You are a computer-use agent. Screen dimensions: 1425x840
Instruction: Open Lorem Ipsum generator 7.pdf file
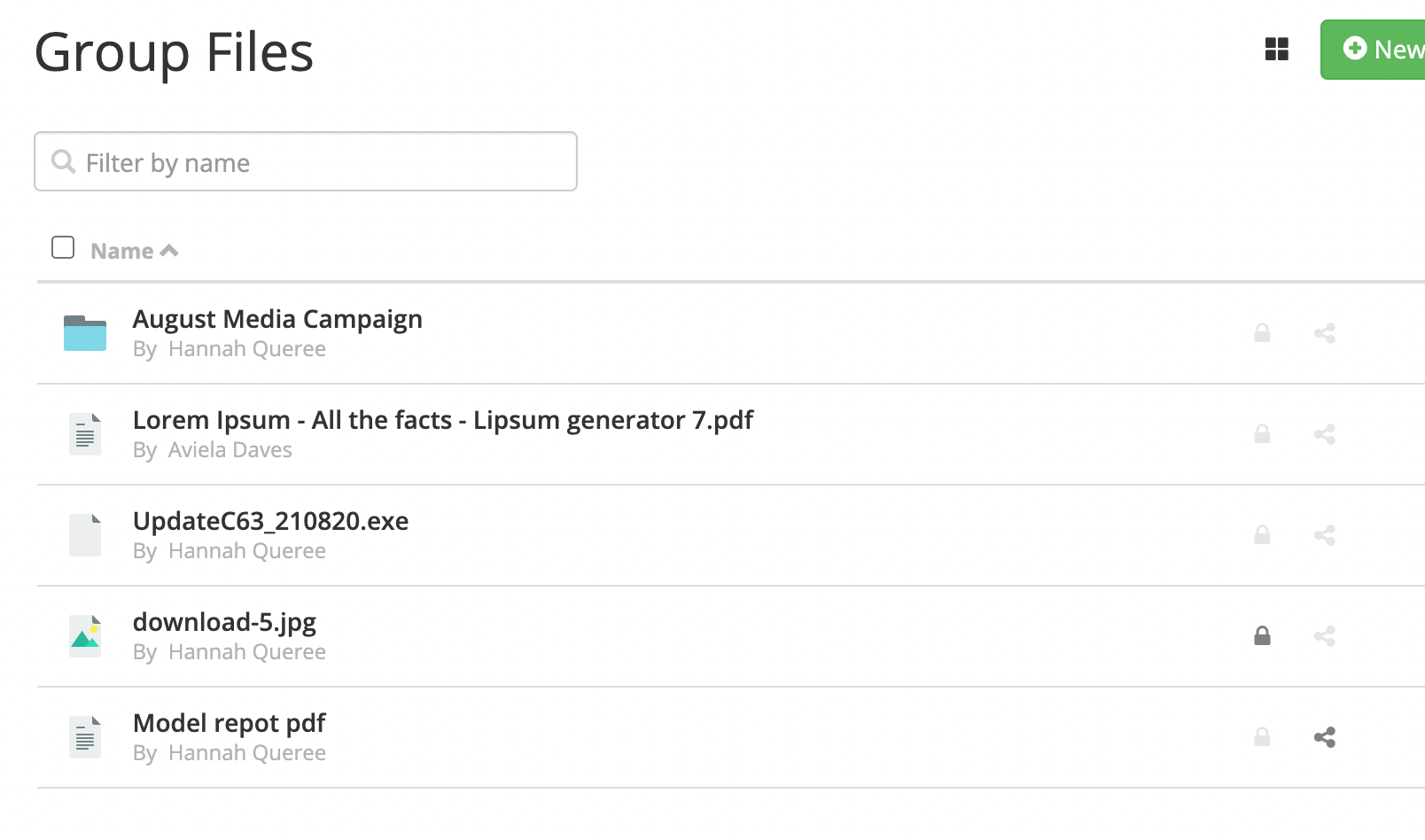[x=442, y=420]
